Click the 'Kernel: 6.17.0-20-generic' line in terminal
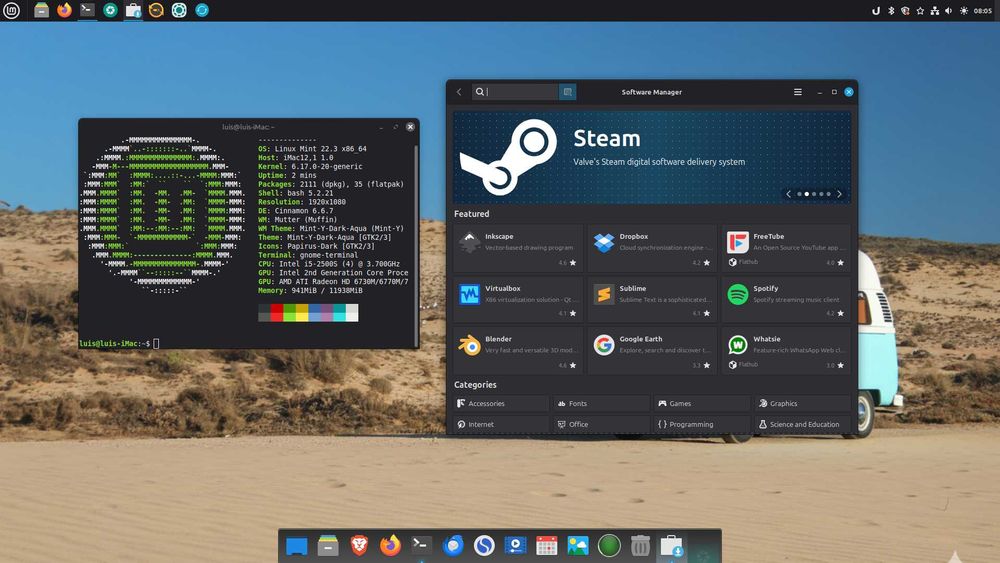The width and height of the screenshot is (1000, 563). (310, 166)
